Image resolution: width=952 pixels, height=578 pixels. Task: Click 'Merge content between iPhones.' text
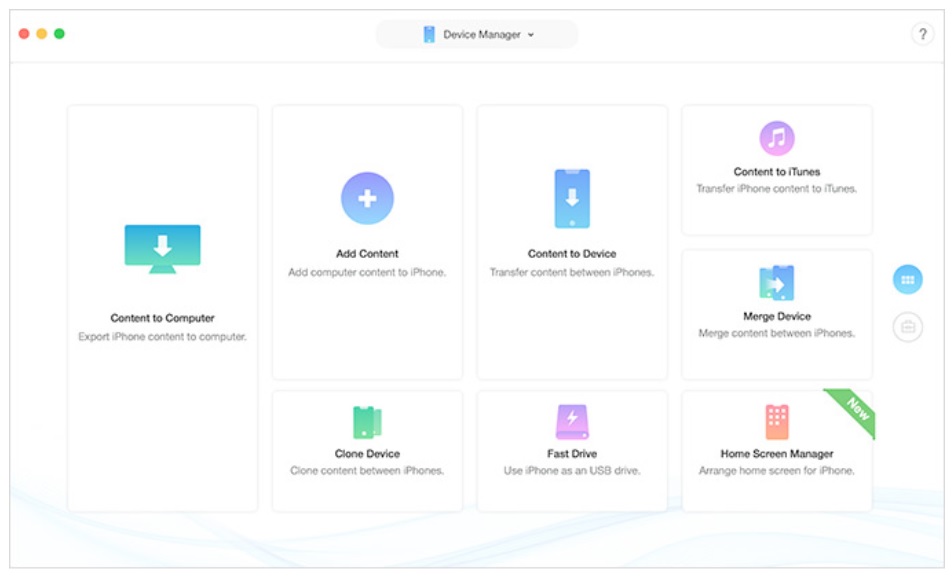[x=777, y=333]
